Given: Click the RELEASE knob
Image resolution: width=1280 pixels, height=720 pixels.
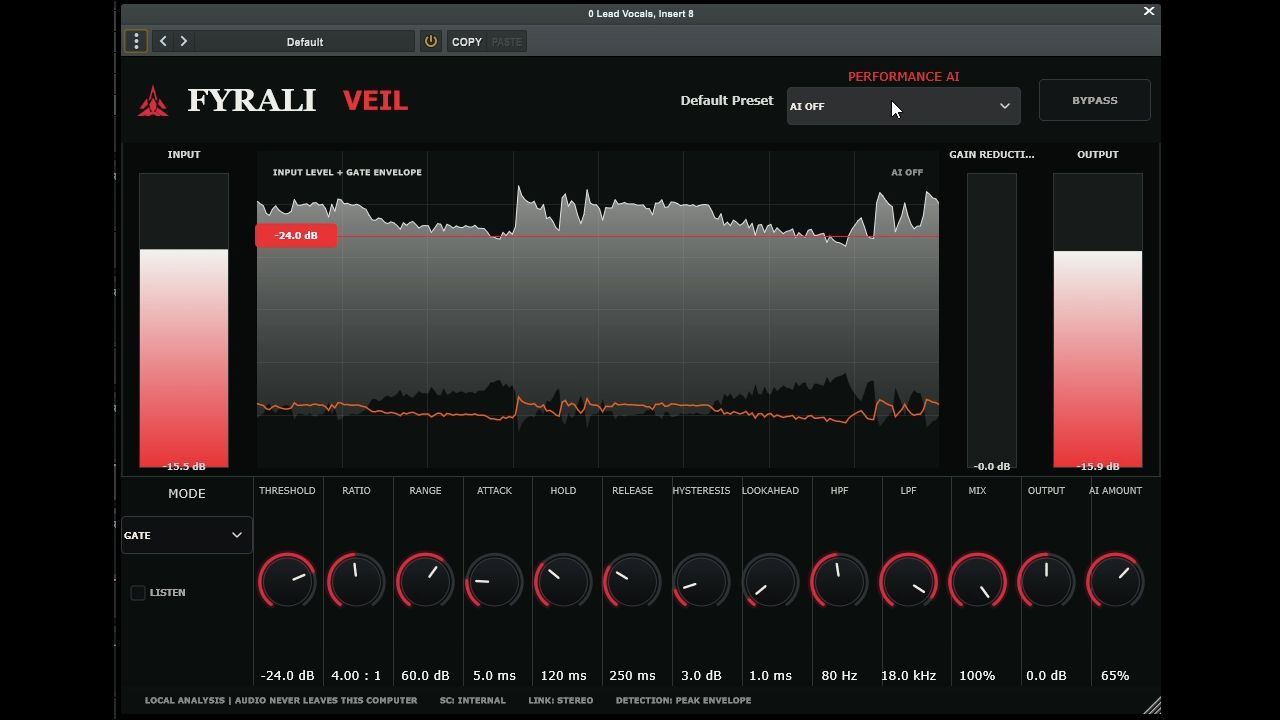Looking at the screenshot, I should (632, 581).
